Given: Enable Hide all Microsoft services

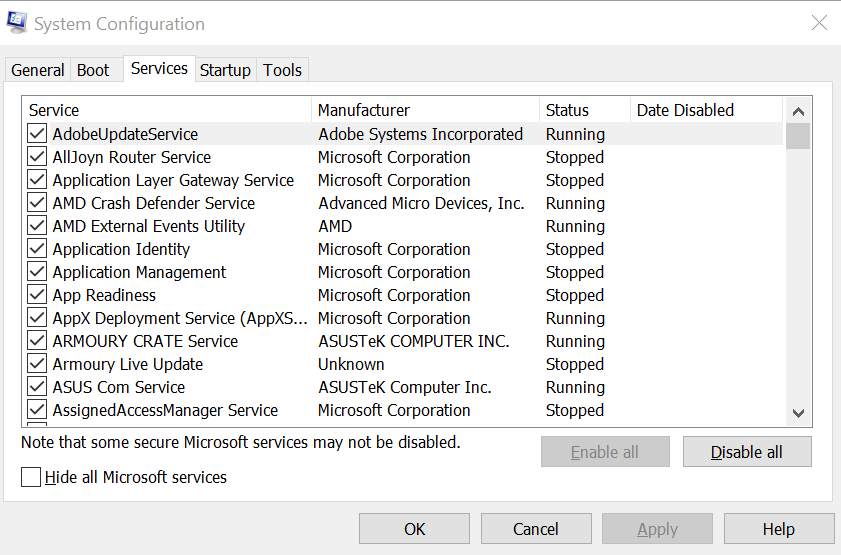Looking at the screenshot, I should 31,477.
